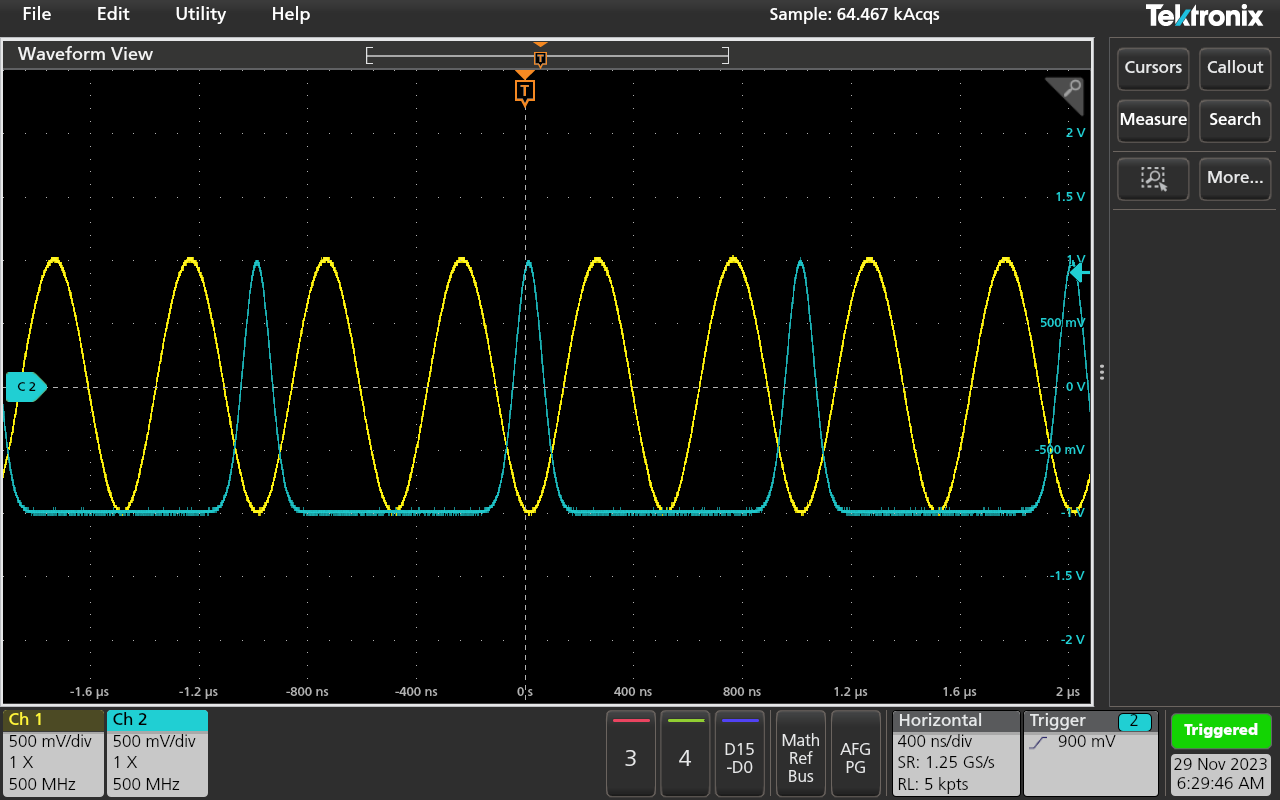Open the Ch 1 settings badge
This screenshot has height=800, width=1280.
click(52, 753)
